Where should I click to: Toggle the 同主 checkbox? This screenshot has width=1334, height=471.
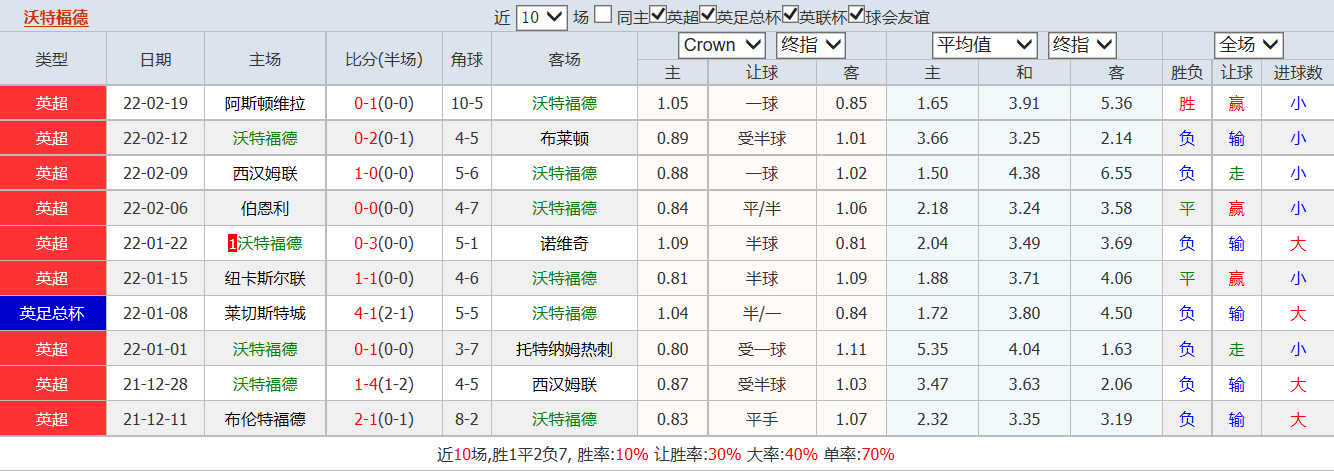coord(603,15)
